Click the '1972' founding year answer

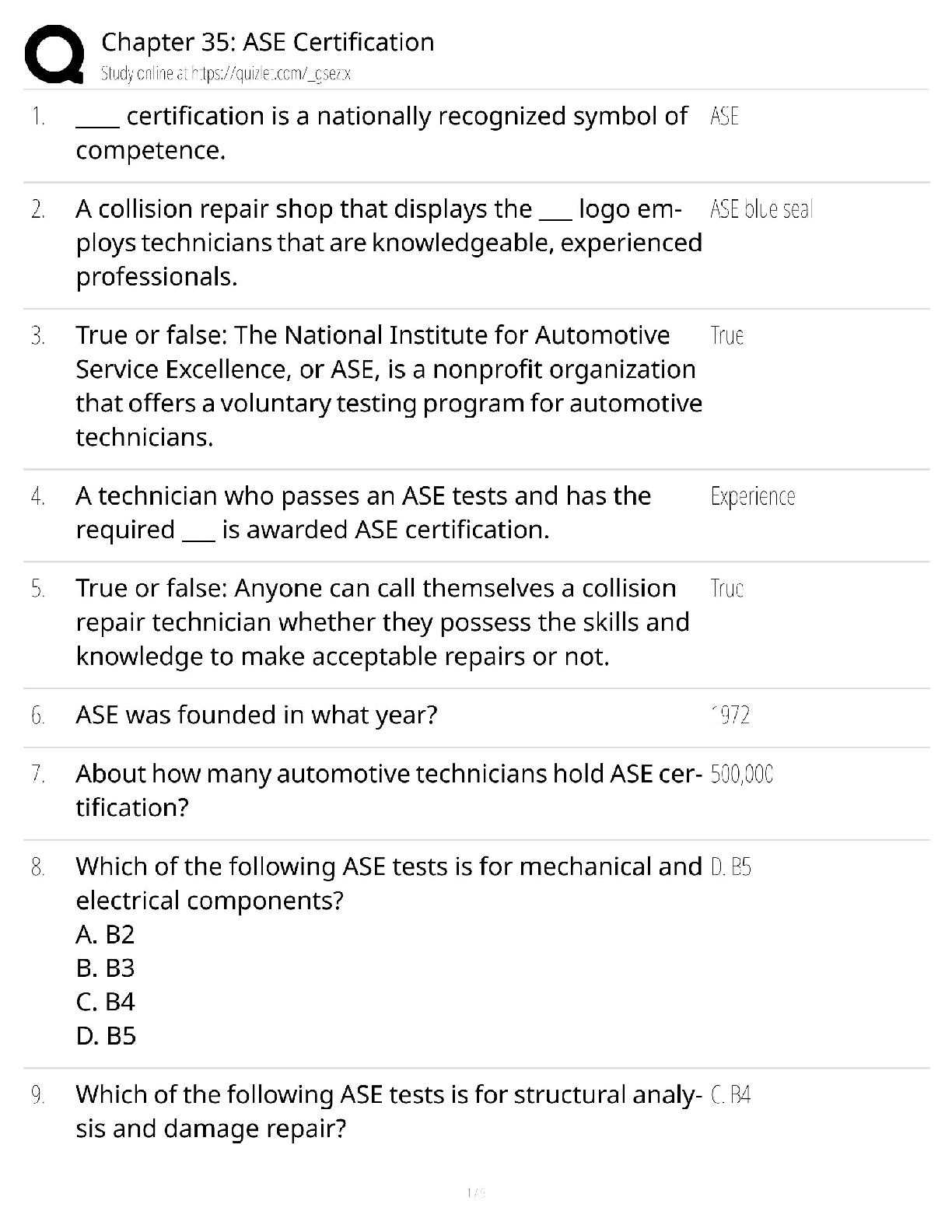click(730, 715)
